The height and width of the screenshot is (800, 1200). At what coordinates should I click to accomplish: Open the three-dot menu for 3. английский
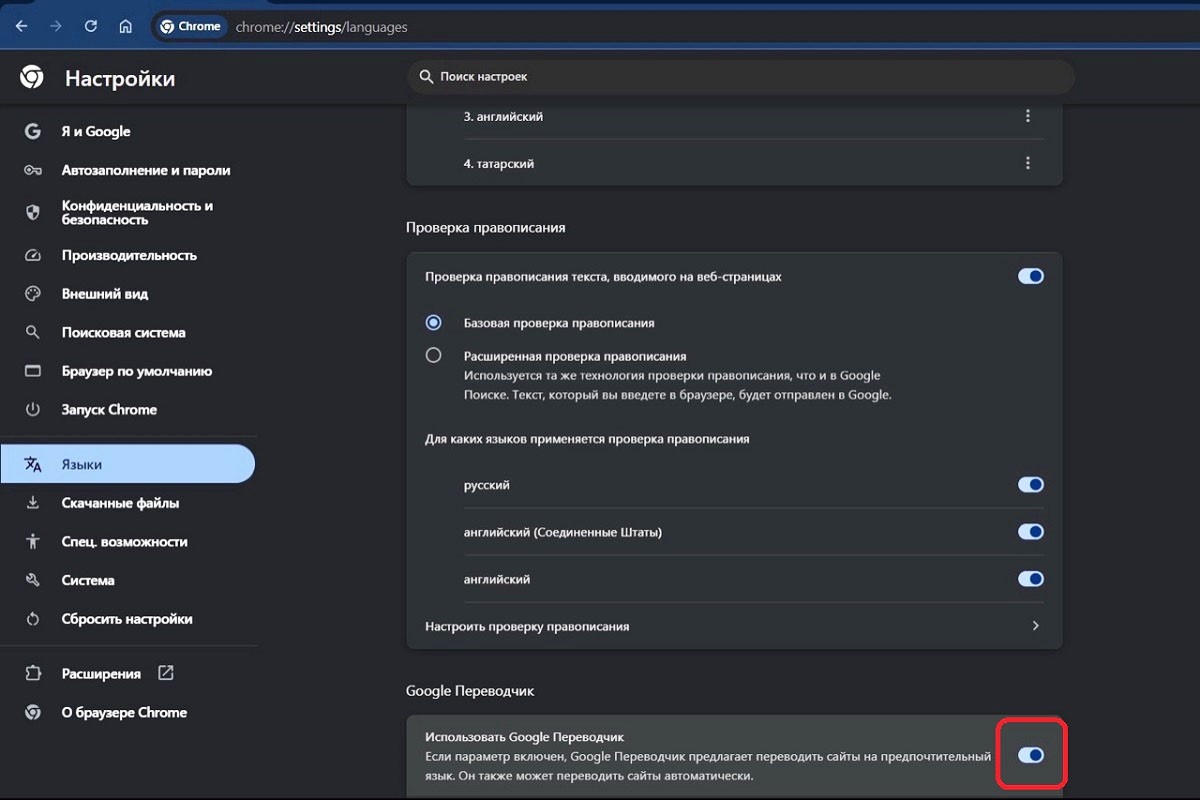point(1028,117)
